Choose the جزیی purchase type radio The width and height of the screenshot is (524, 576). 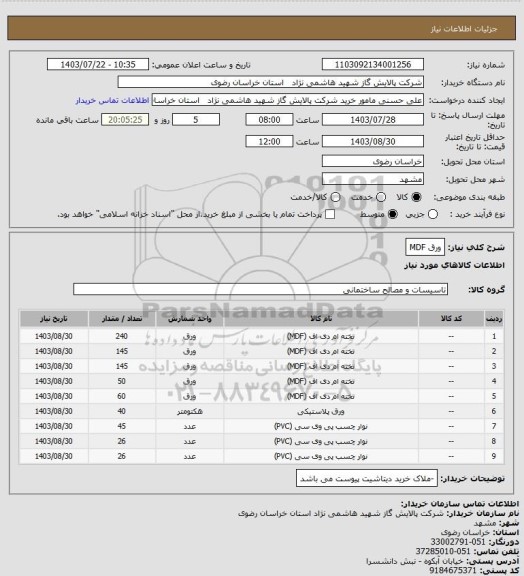pos(433,214)
